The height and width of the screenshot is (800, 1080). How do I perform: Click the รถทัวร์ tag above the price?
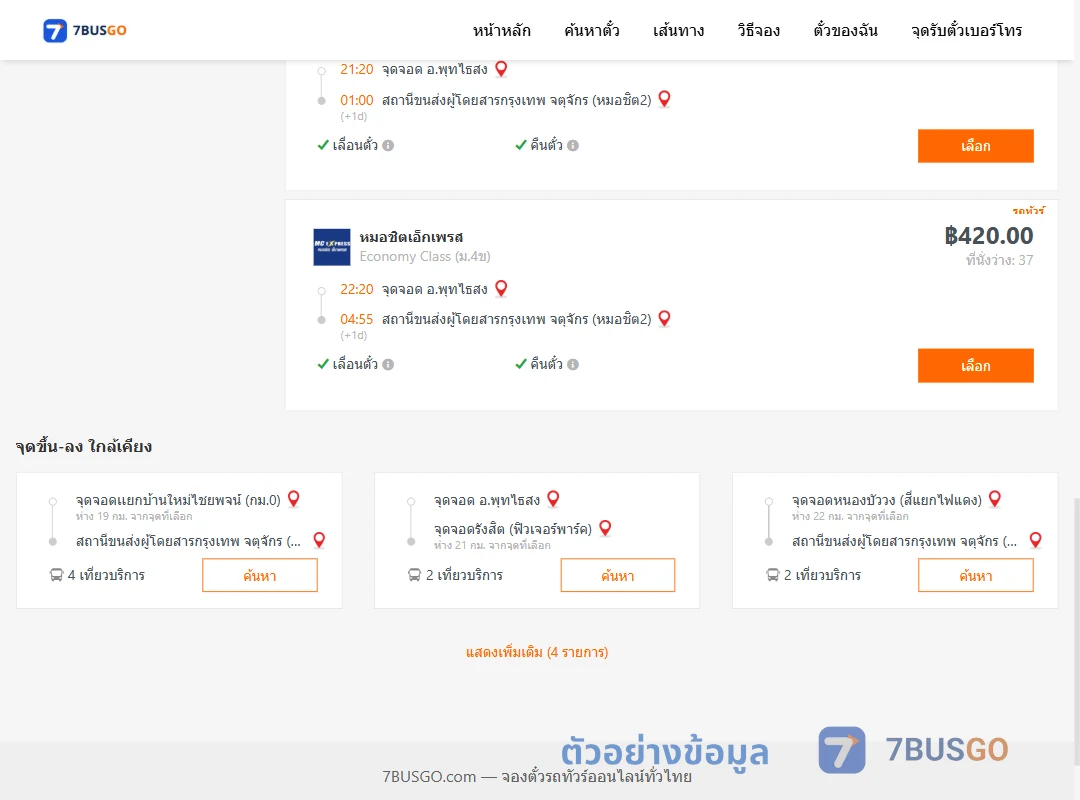1028,210
